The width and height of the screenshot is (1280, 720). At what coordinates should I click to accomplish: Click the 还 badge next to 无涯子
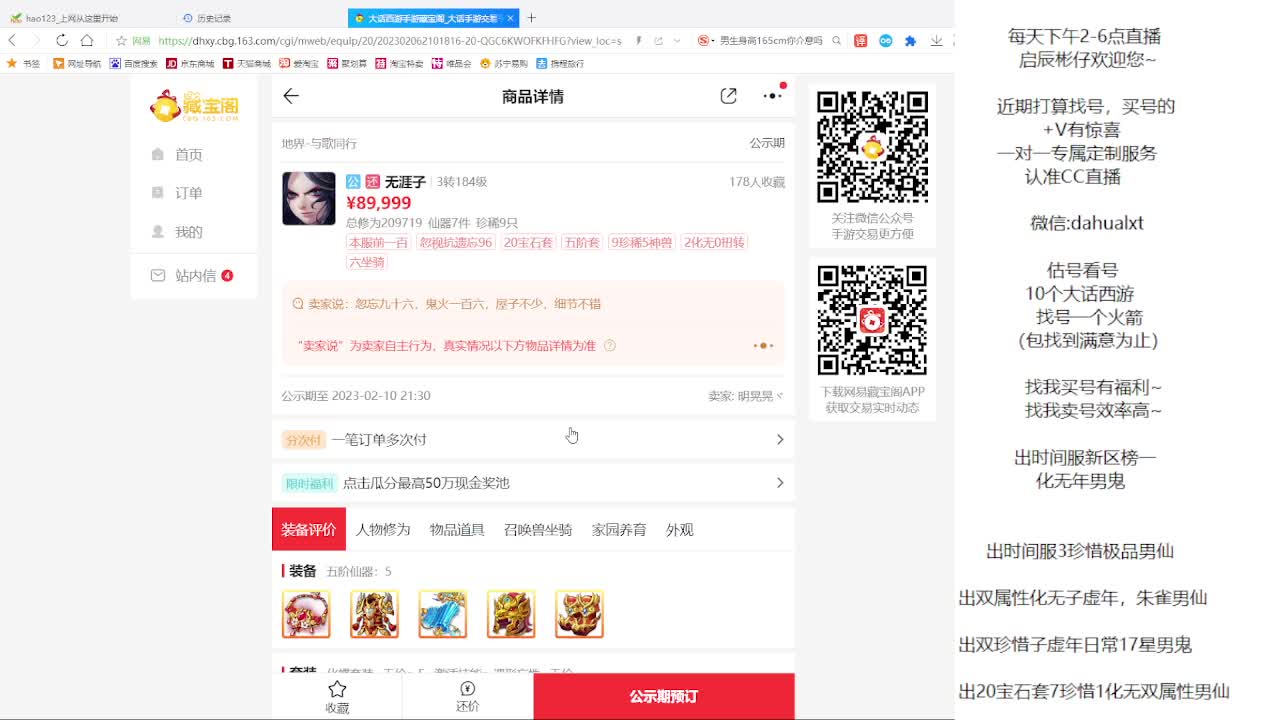tap(372, 182)
